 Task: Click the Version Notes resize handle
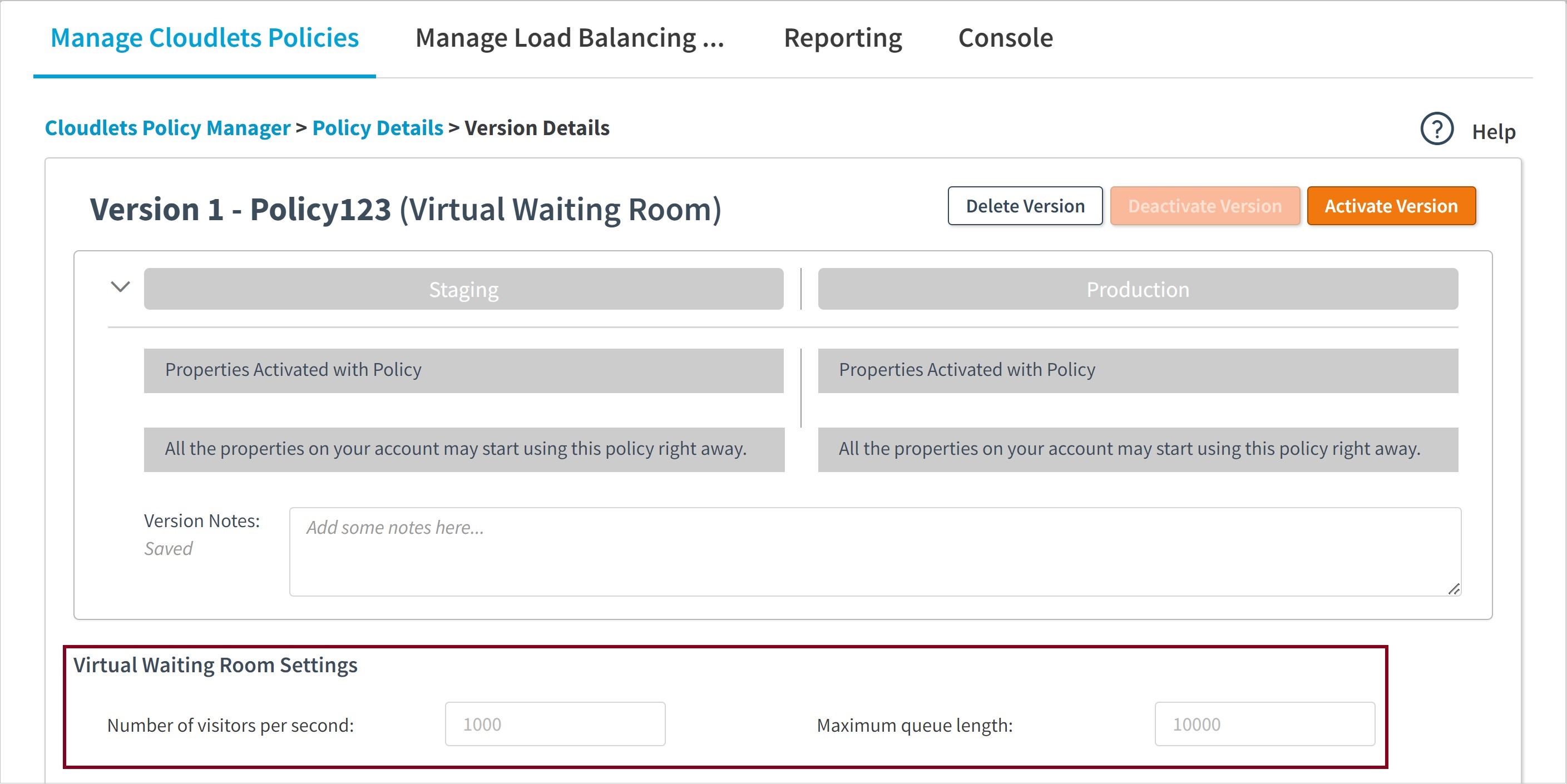coord(1454,588)
